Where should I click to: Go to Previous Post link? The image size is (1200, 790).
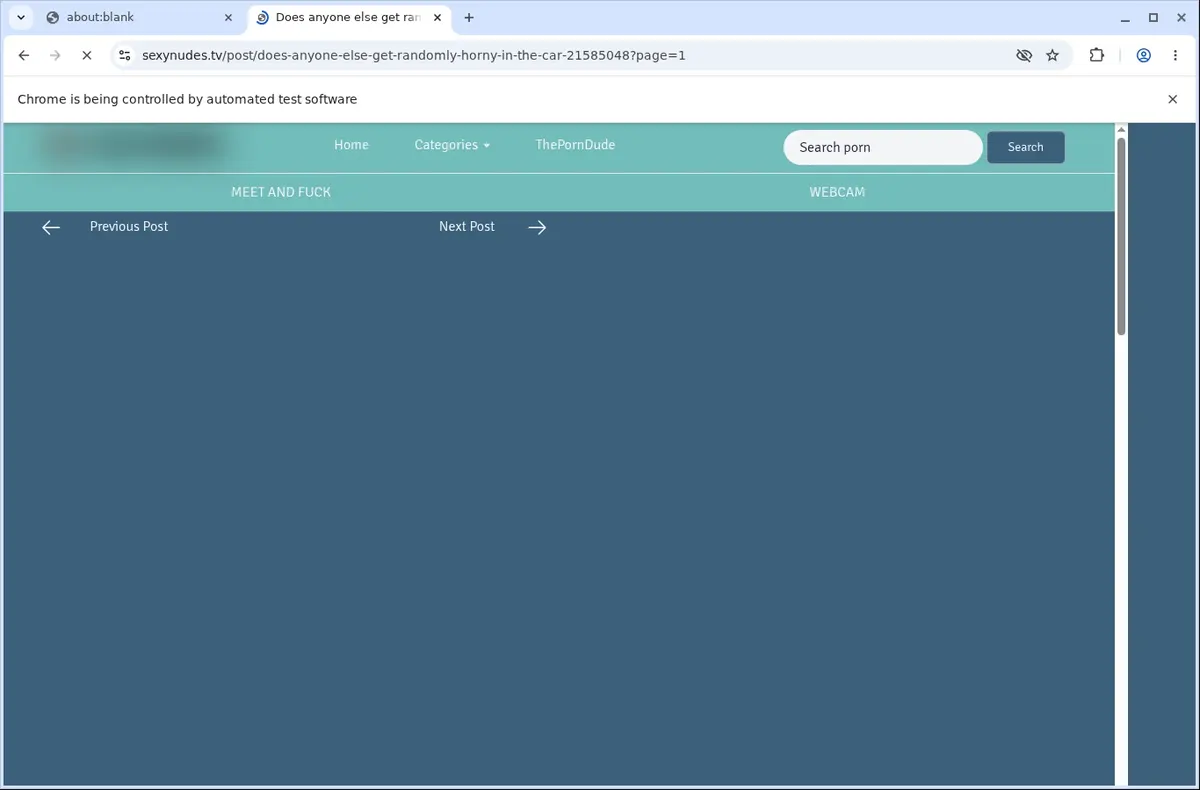(129, 227)
